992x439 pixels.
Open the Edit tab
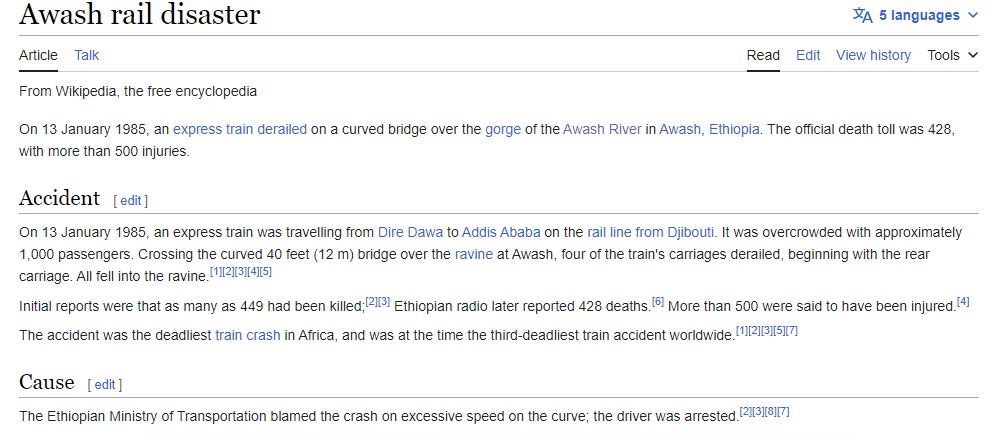[x=808, y=55]
